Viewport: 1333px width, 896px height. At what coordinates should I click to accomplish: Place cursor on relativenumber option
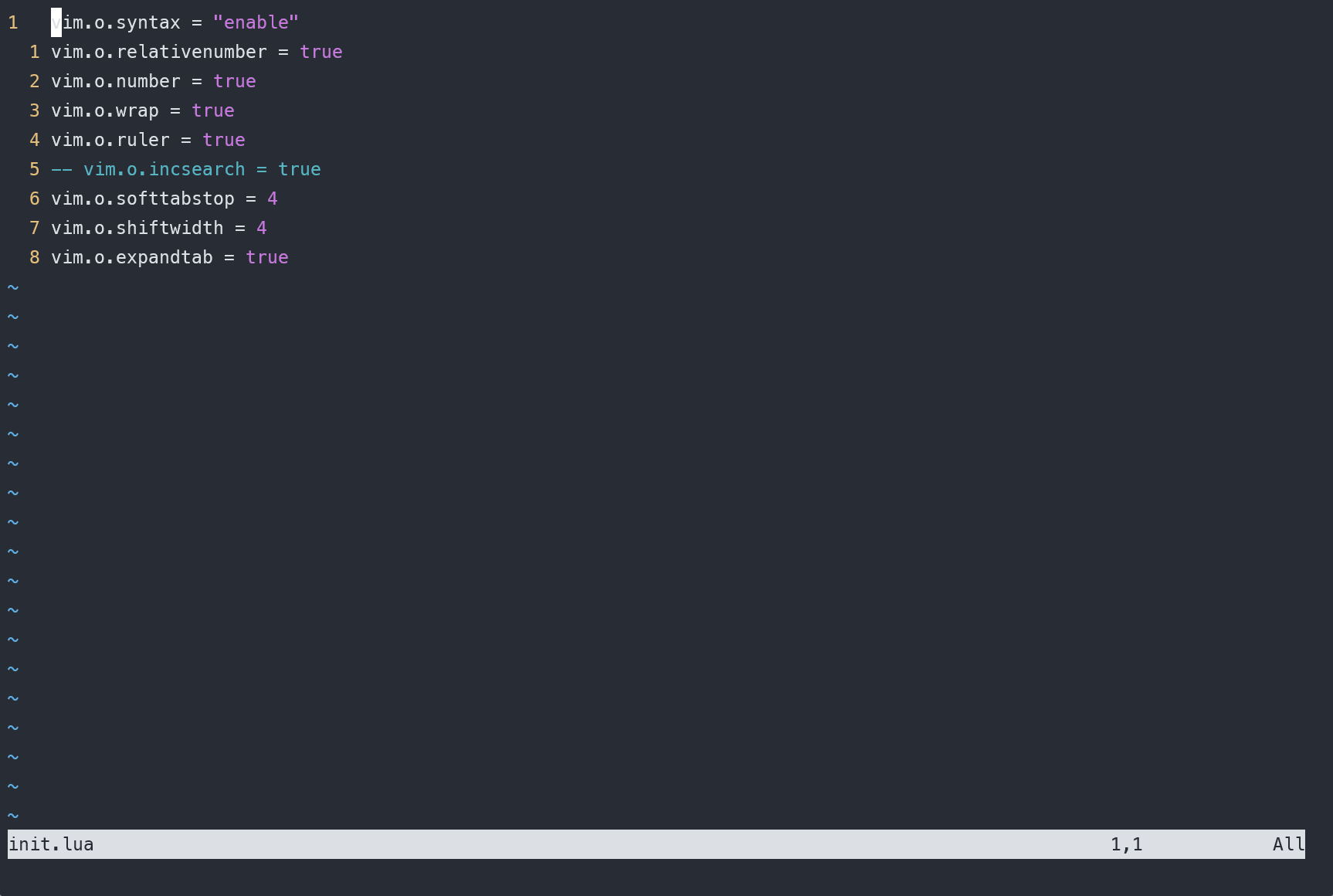[191, 53]
